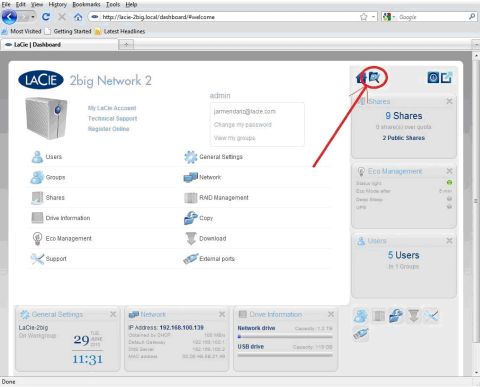Click the LaCie logo
This screenshot has width=480, height=387.
pyautogui.click(x=41, y=80)
